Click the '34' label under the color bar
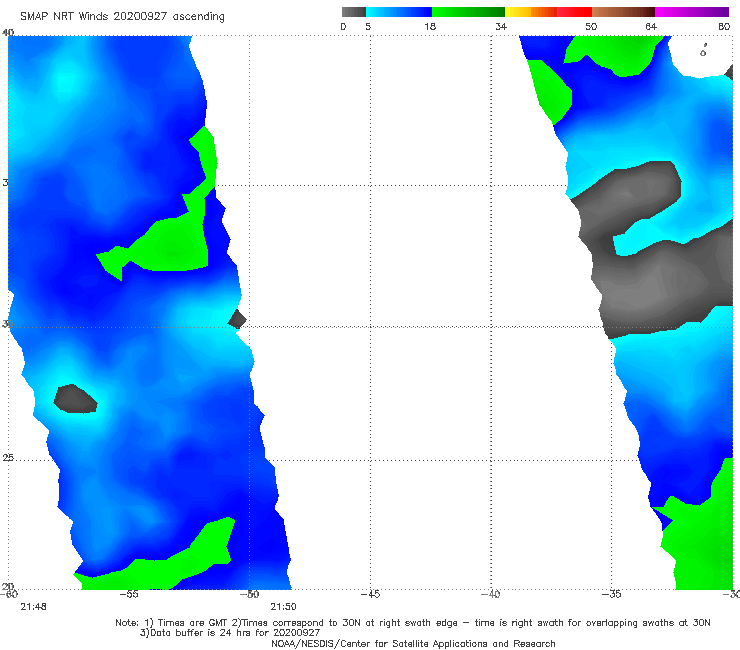The width and height of the screenshot is (740, 650). (x=501, y=27)
